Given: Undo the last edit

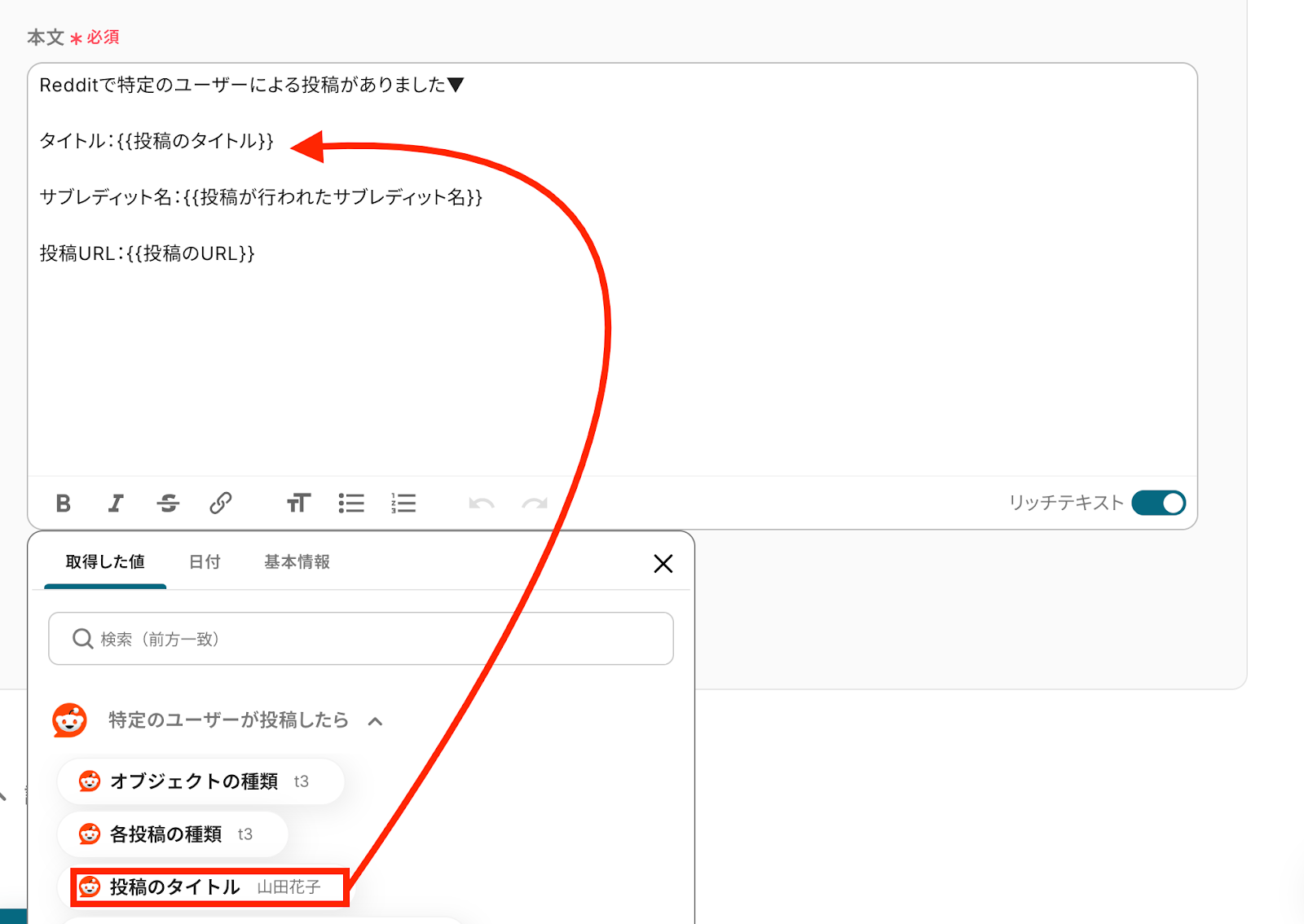Looking at the screenshot, I should (482, 504).
